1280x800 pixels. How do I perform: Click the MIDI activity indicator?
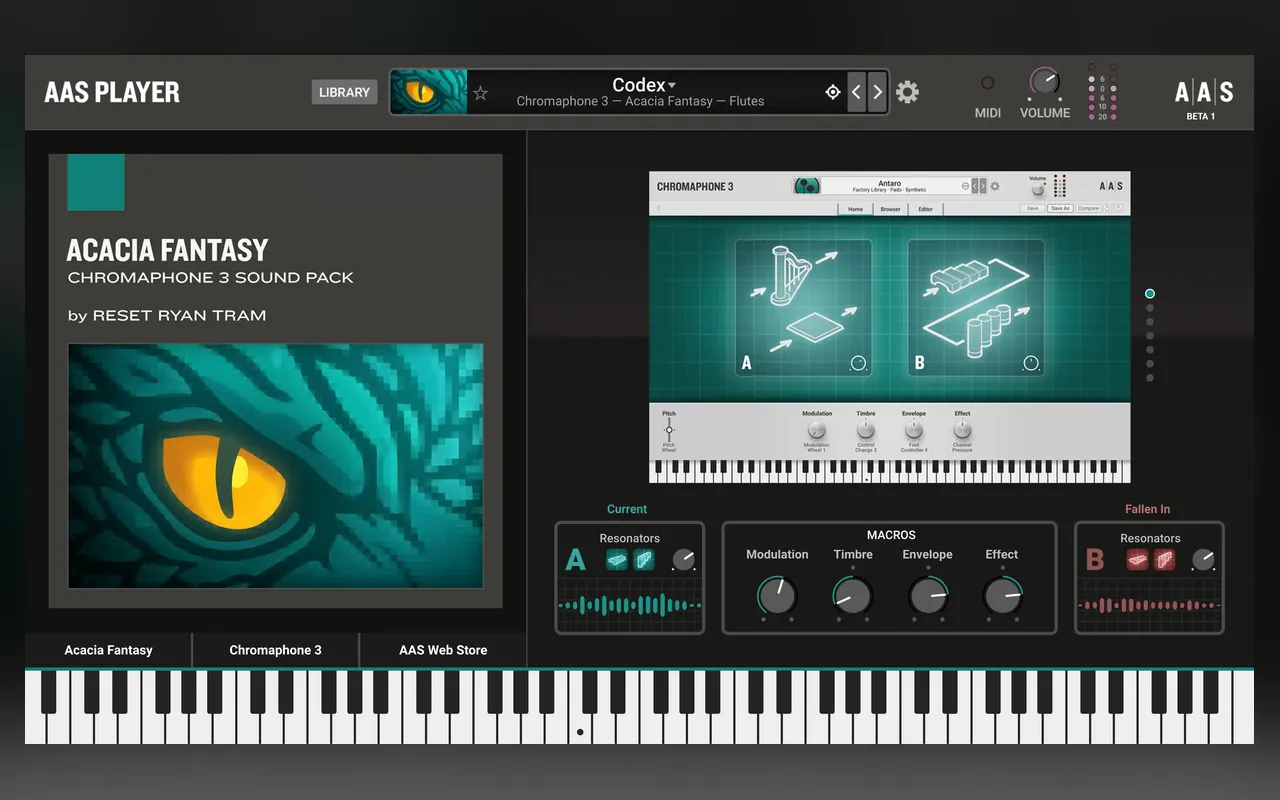[988, 84]
